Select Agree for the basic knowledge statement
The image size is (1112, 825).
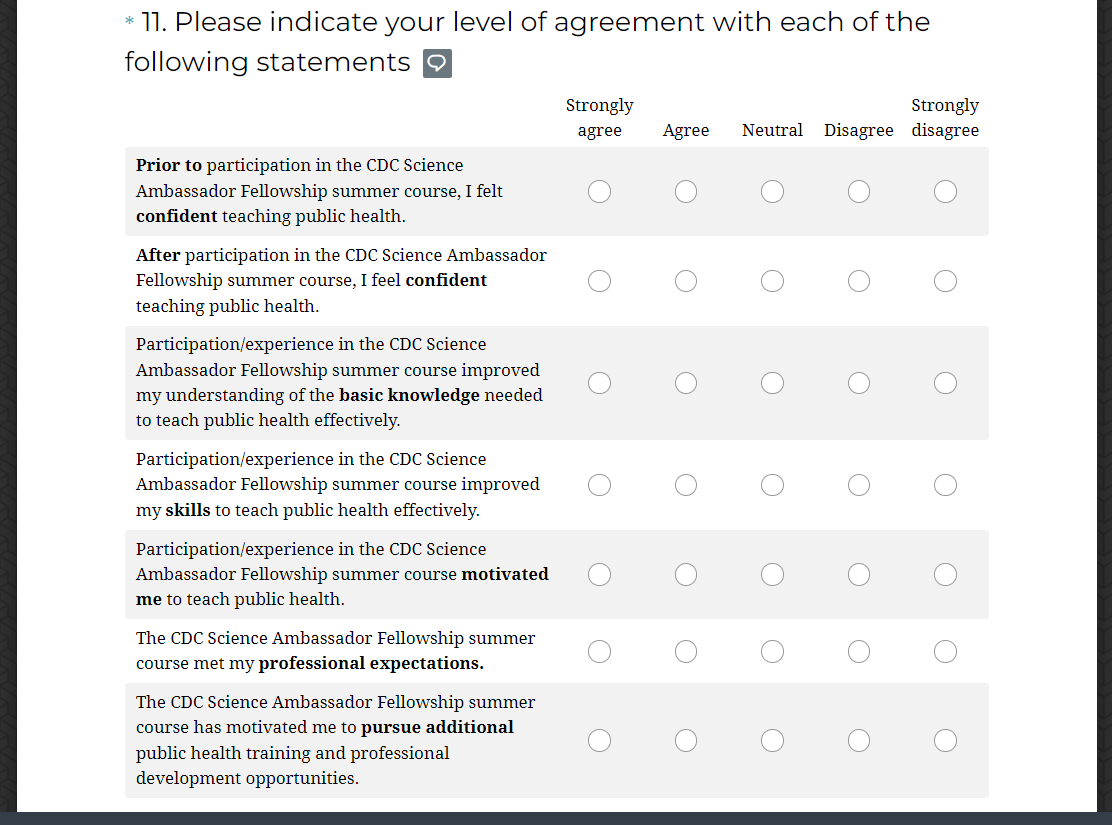click(x=686, y=383)
